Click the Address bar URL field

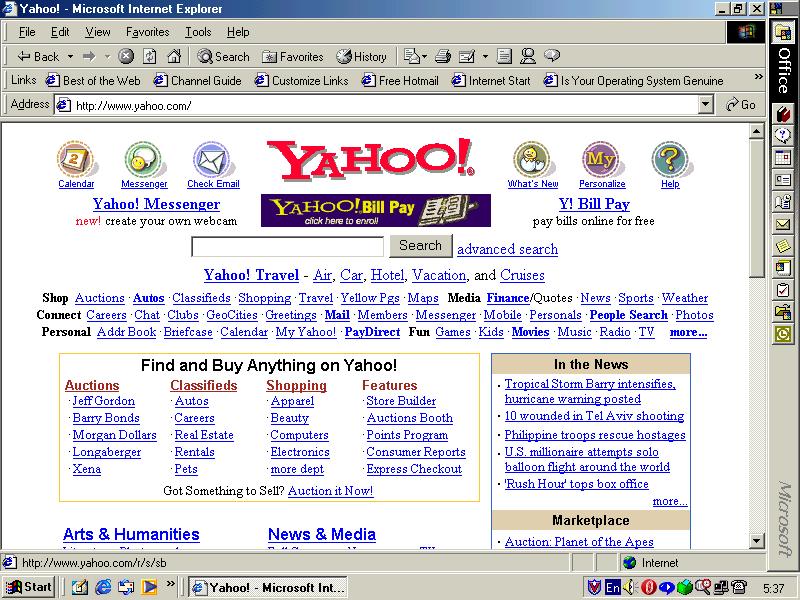tap(378, 105)
